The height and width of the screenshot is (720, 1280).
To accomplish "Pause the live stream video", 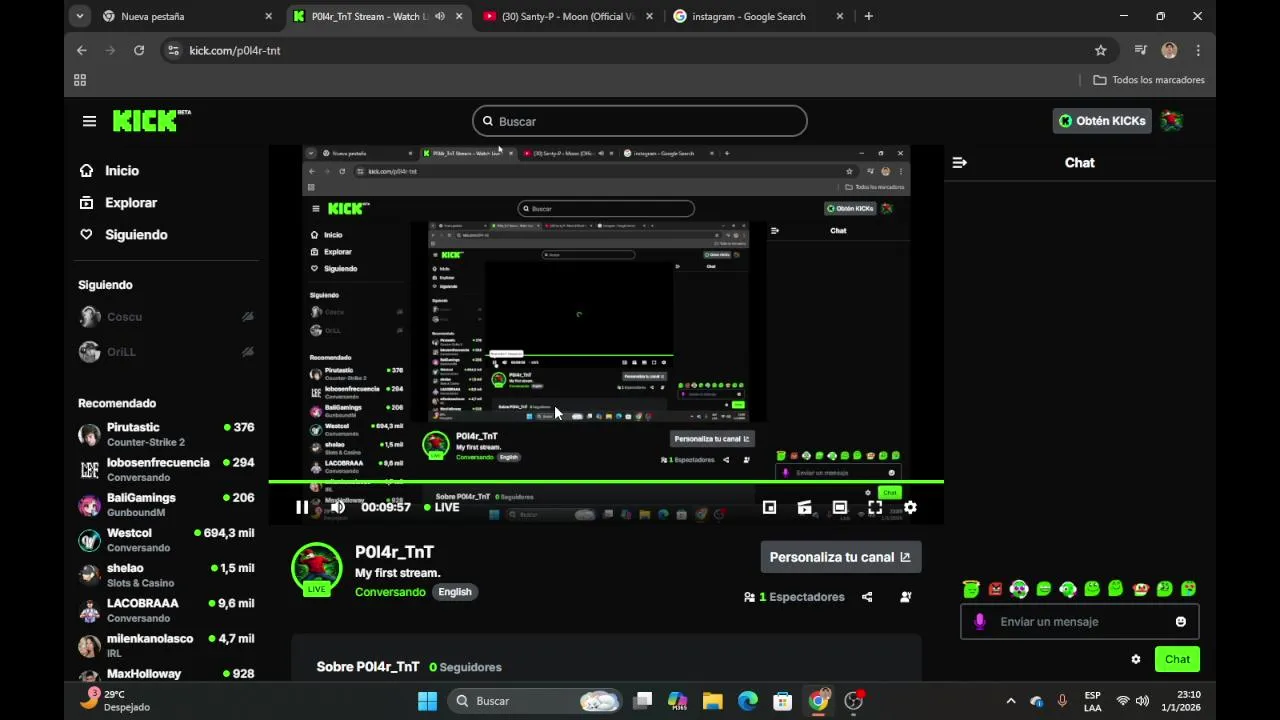I will point(302,507).
